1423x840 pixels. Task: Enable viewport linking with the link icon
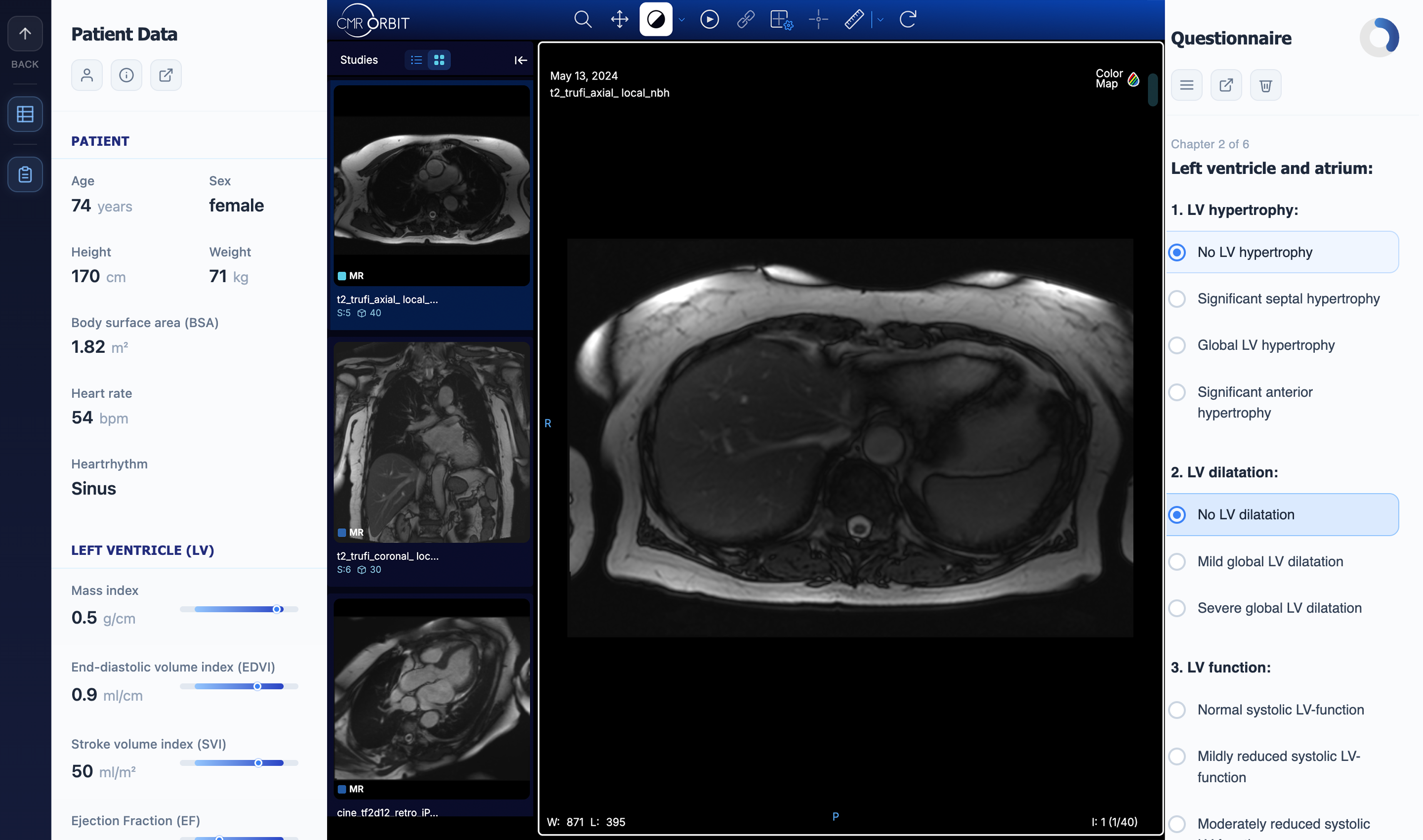coord(745,19)
